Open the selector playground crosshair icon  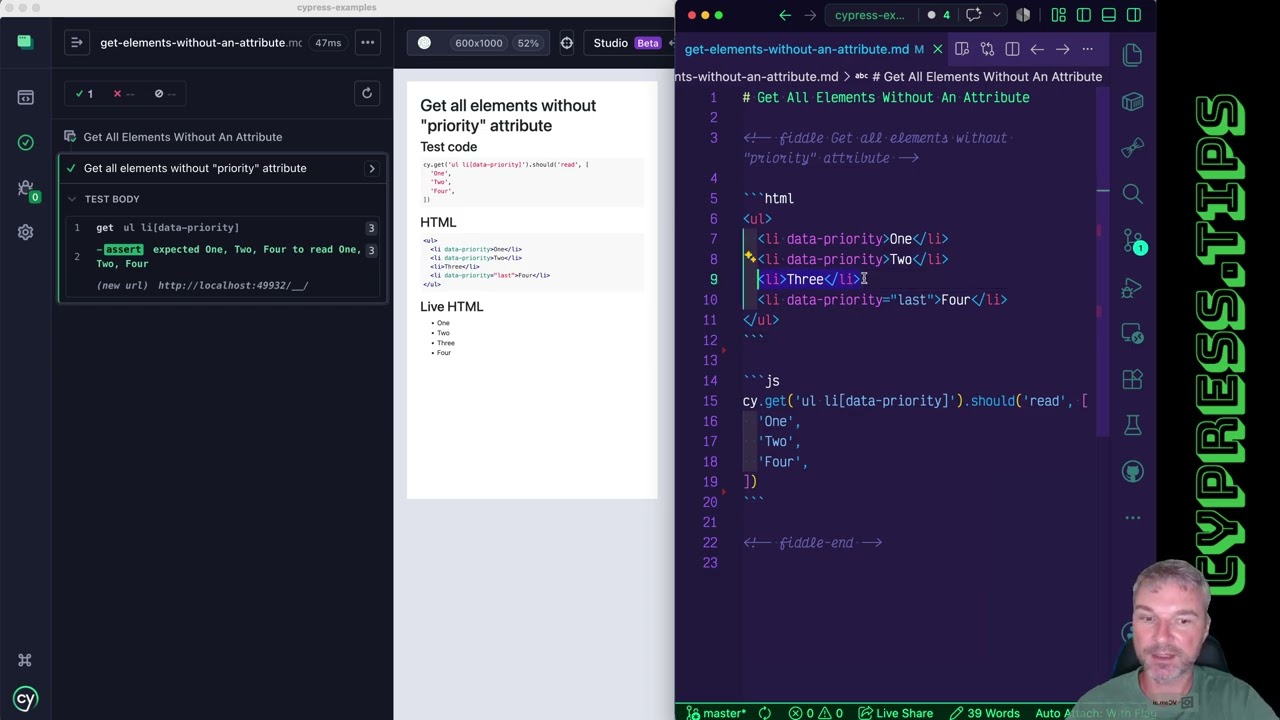coord(567,43)
